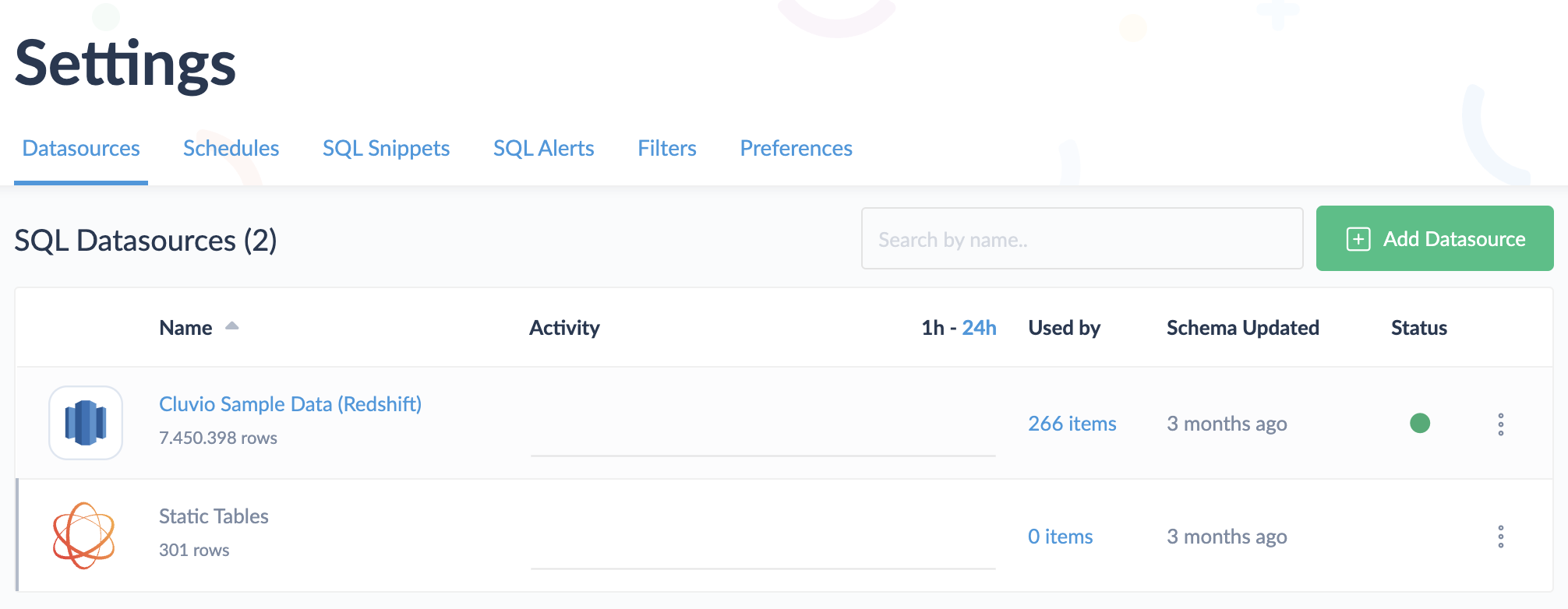
Task: Click the Static Tables atom icon
Action: [84, 535]
